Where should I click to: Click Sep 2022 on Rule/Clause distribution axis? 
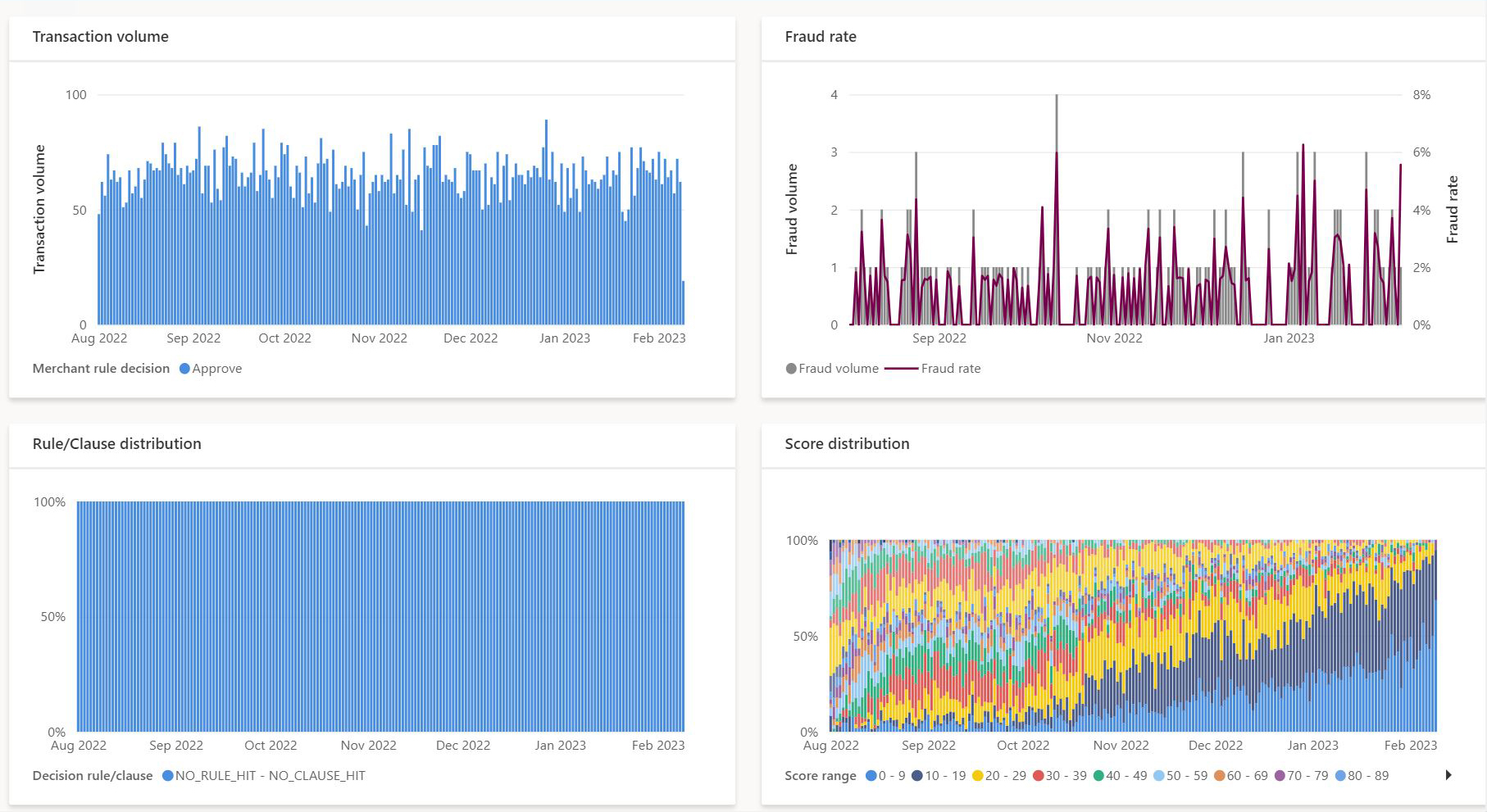pyautogui.click(x=176, y=746)
